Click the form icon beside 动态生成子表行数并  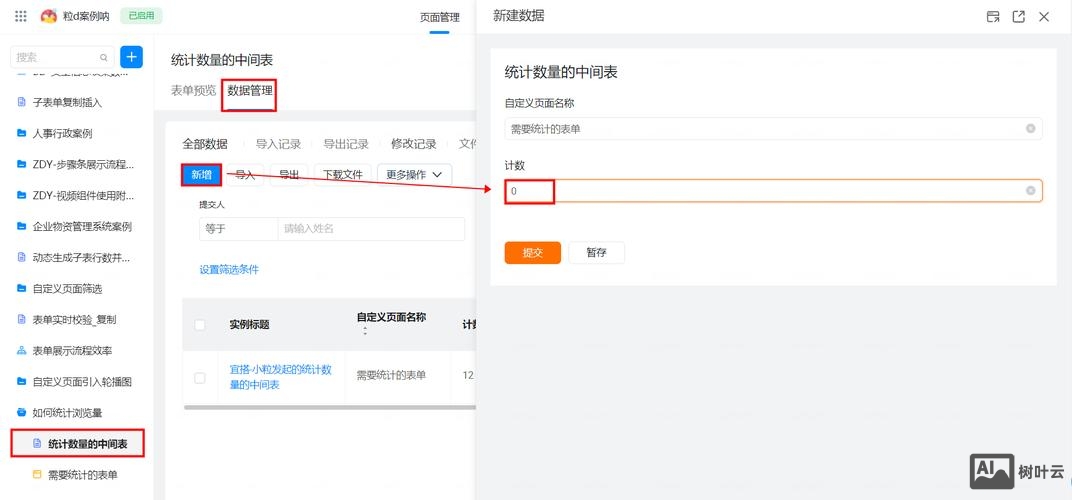click(21, 258)
